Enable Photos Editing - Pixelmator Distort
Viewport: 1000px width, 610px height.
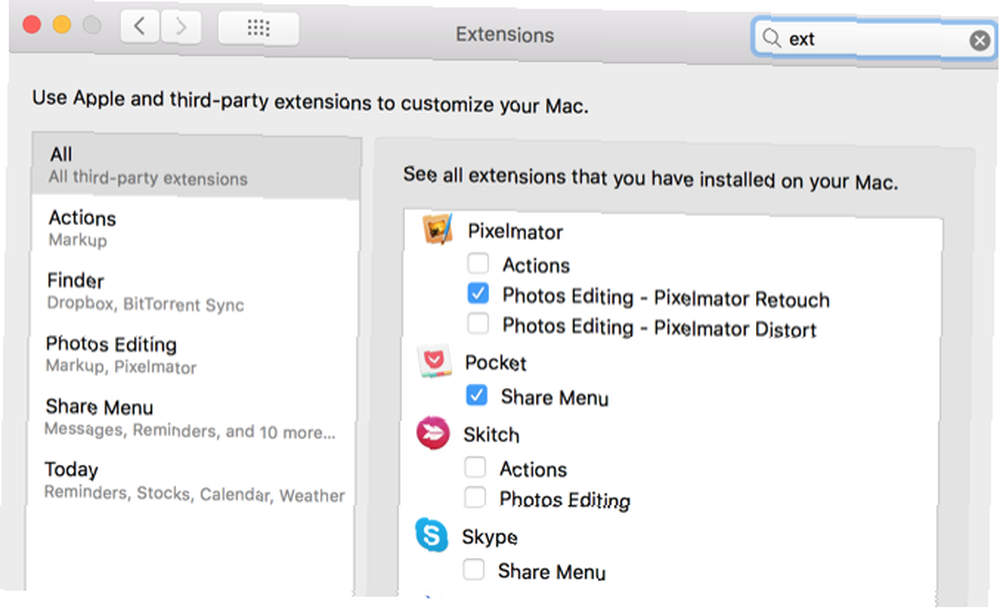(x=478, y=324)
